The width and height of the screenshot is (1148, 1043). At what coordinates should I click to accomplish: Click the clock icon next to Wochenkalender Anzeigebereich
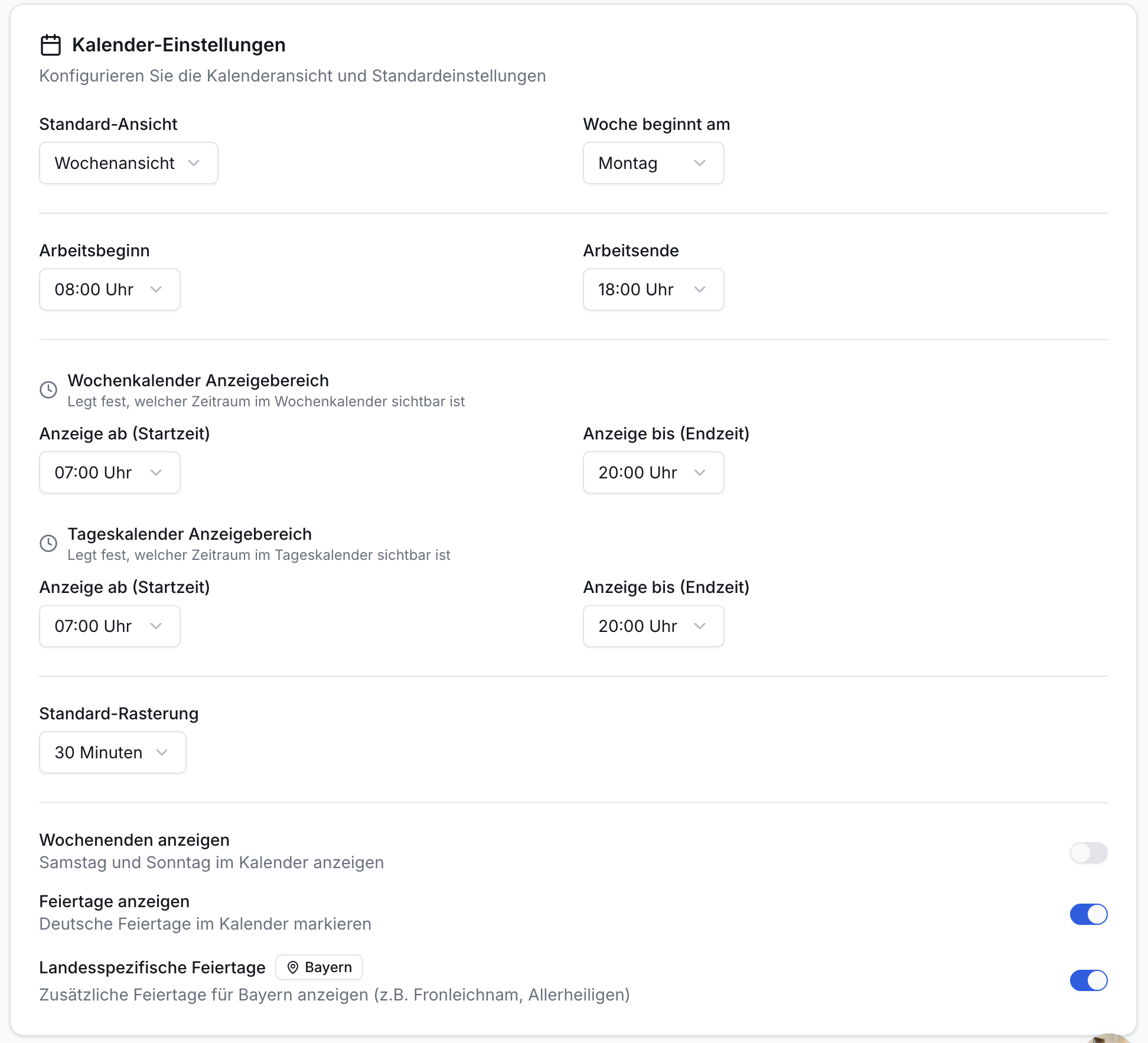click(x=48, y=390)
